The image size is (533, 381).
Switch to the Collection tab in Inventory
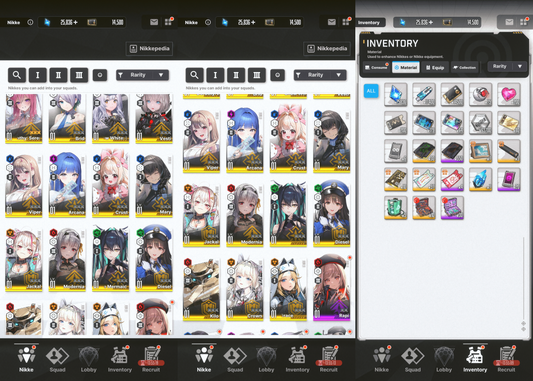[x=465, y=67]
